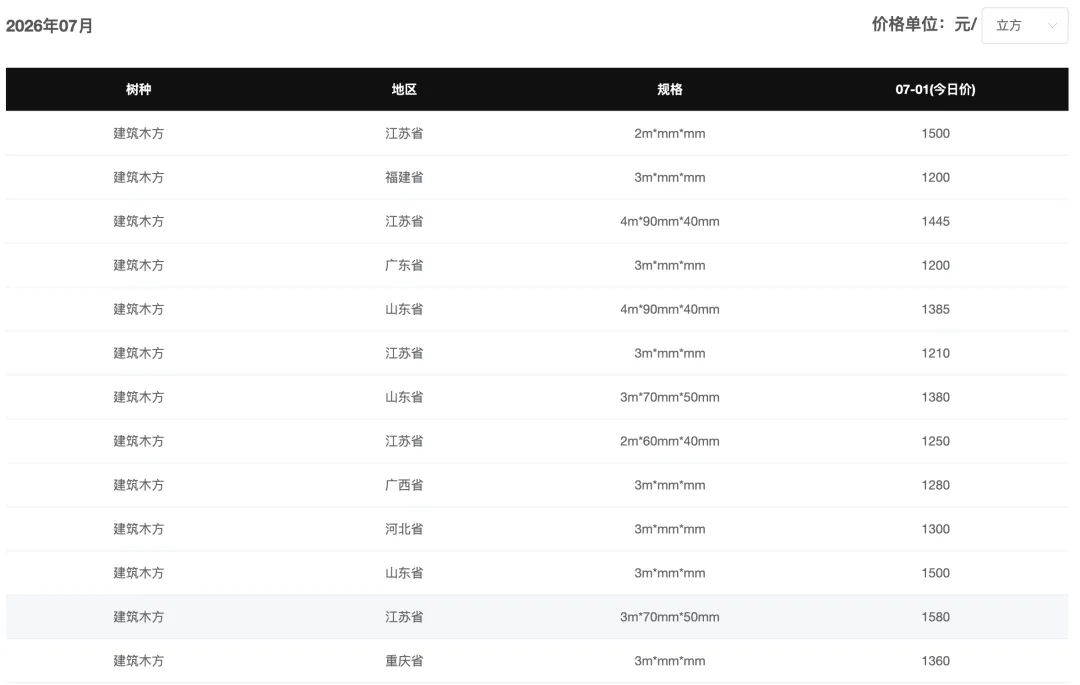The image size is (1080, 685).
Task: Select the 2m*60mm*40mm specification cell
Action: point(669,441)
